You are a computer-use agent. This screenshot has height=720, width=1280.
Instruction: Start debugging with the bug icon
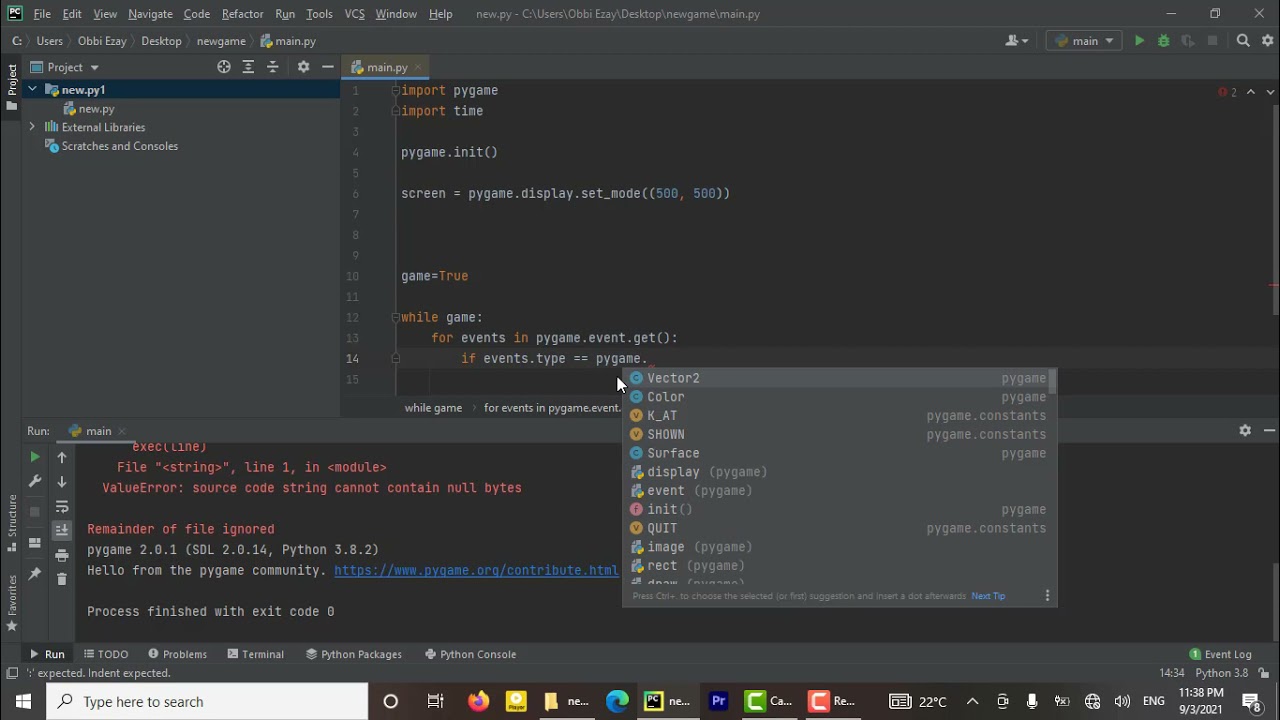click(x=1163, y=41)
